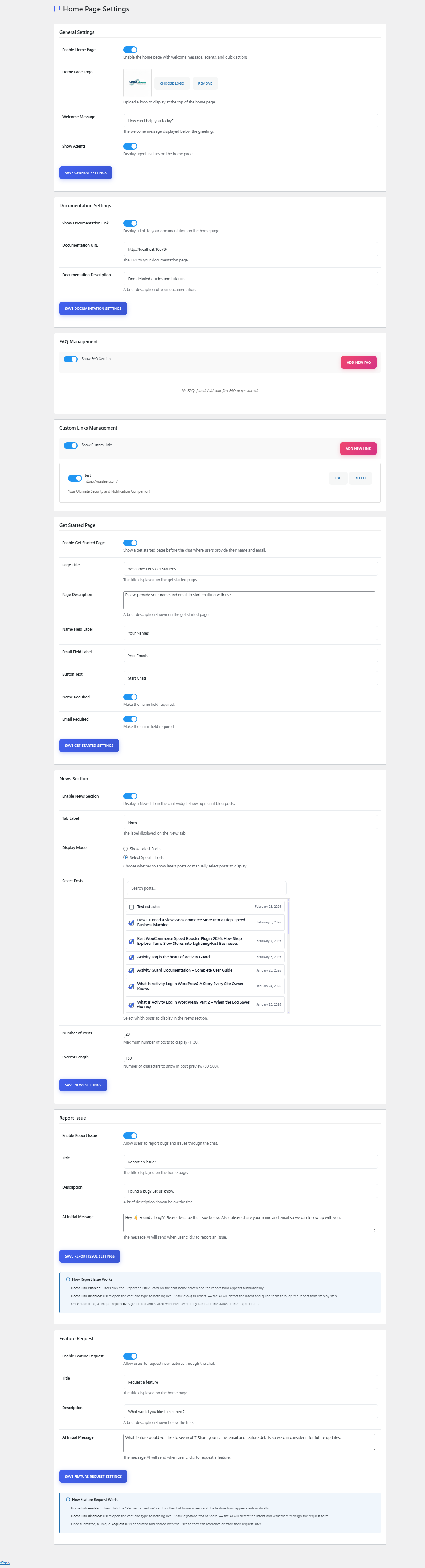Click the Report Issue Title field
This screenshot has height=1568, width=425.
pyautogui.click(x=250, y=1162)
